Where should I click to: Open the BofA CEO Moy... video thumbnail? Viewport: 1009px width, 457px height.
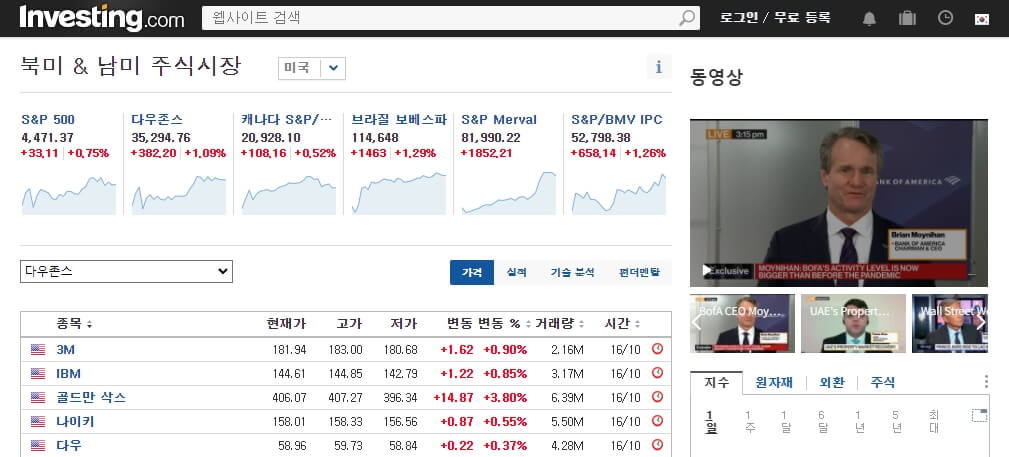tap(743, 323)
